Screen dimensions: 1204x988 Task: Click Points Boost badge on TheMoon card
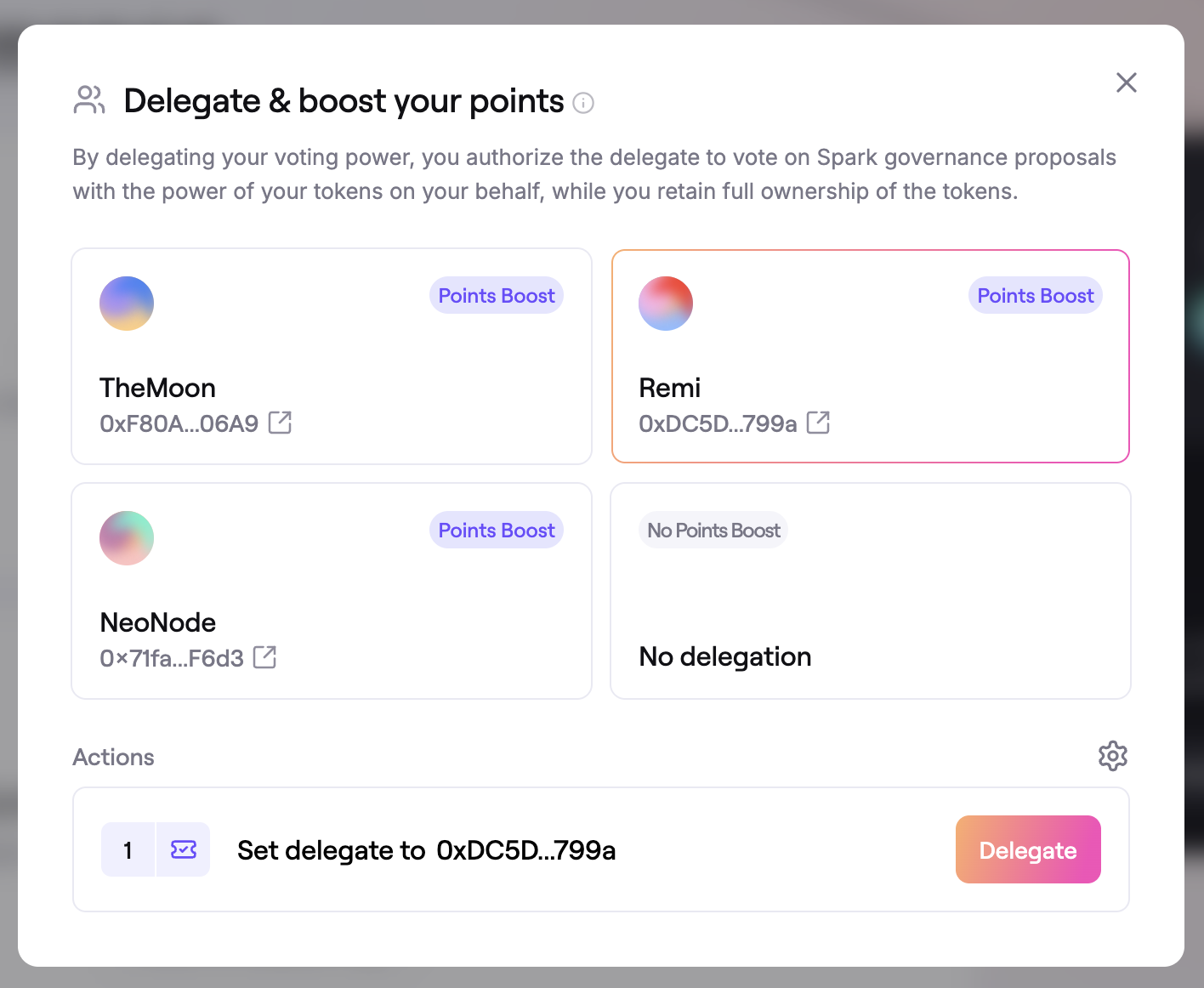[x=497, y=296]
